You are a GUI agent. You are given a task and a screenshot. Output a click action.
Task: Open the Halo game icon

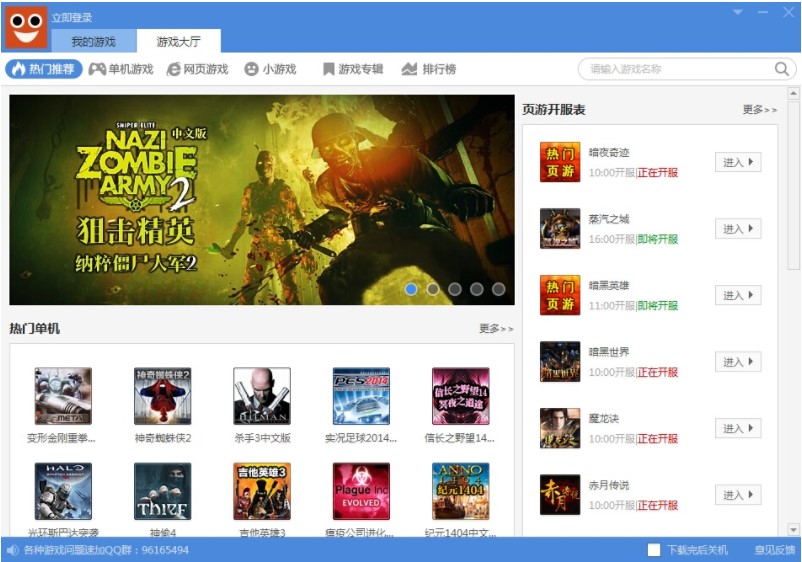[63, 491]
